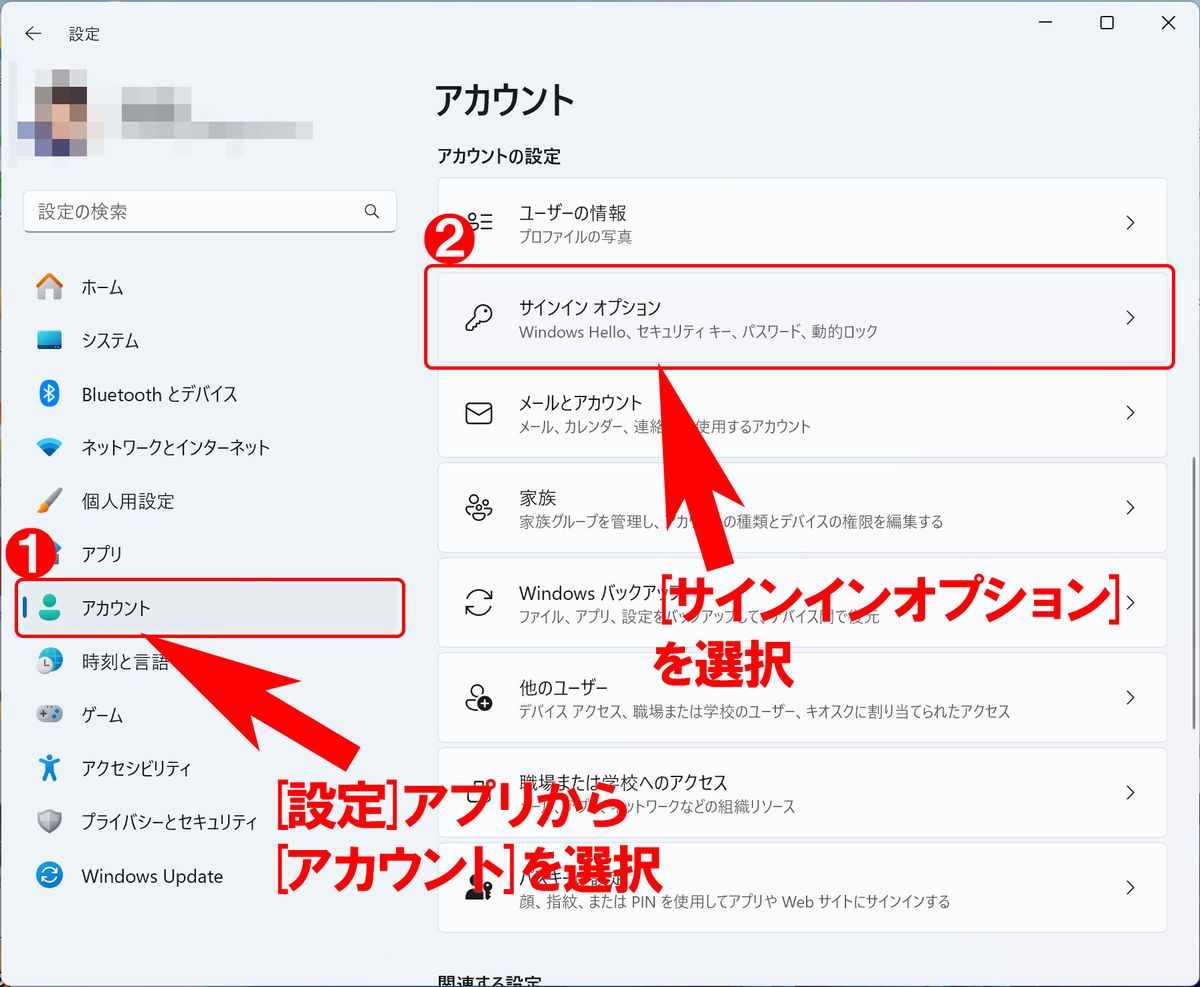
Task: Expand the 家族 row chevron
Action: click(1130, 508)
